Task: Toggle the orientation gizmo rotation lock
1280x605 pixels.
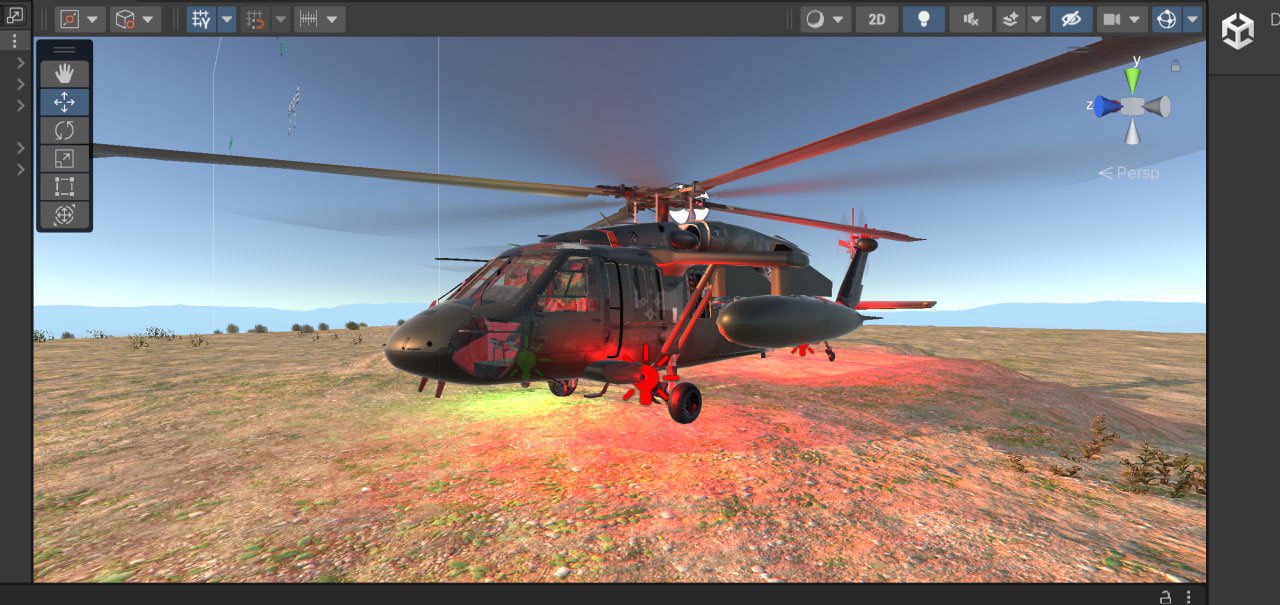Action: 1176,65
